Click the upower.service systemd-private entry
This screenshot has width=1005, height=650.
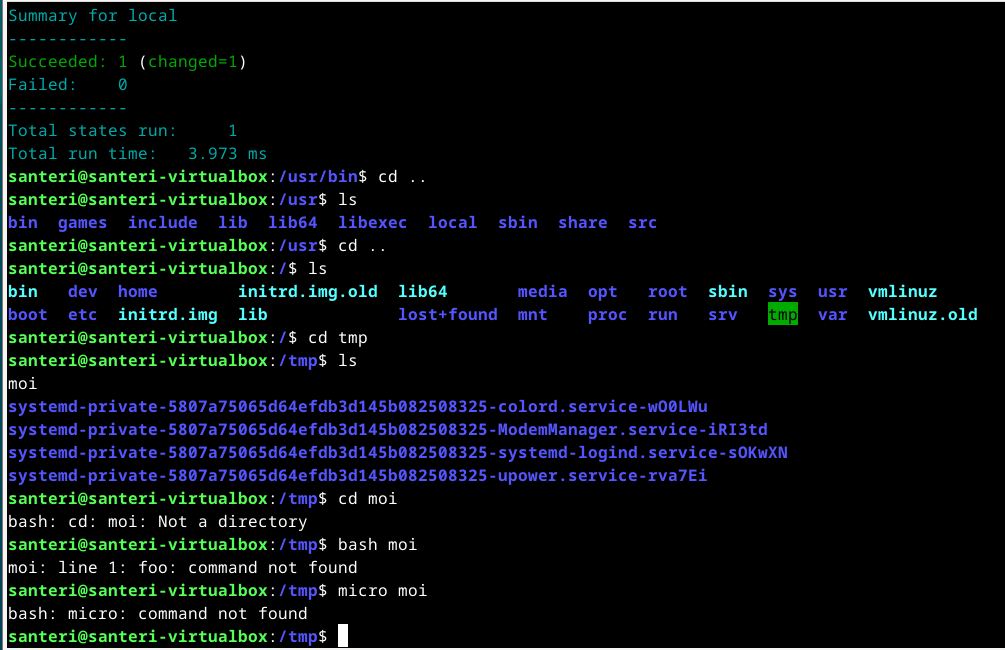357,475
